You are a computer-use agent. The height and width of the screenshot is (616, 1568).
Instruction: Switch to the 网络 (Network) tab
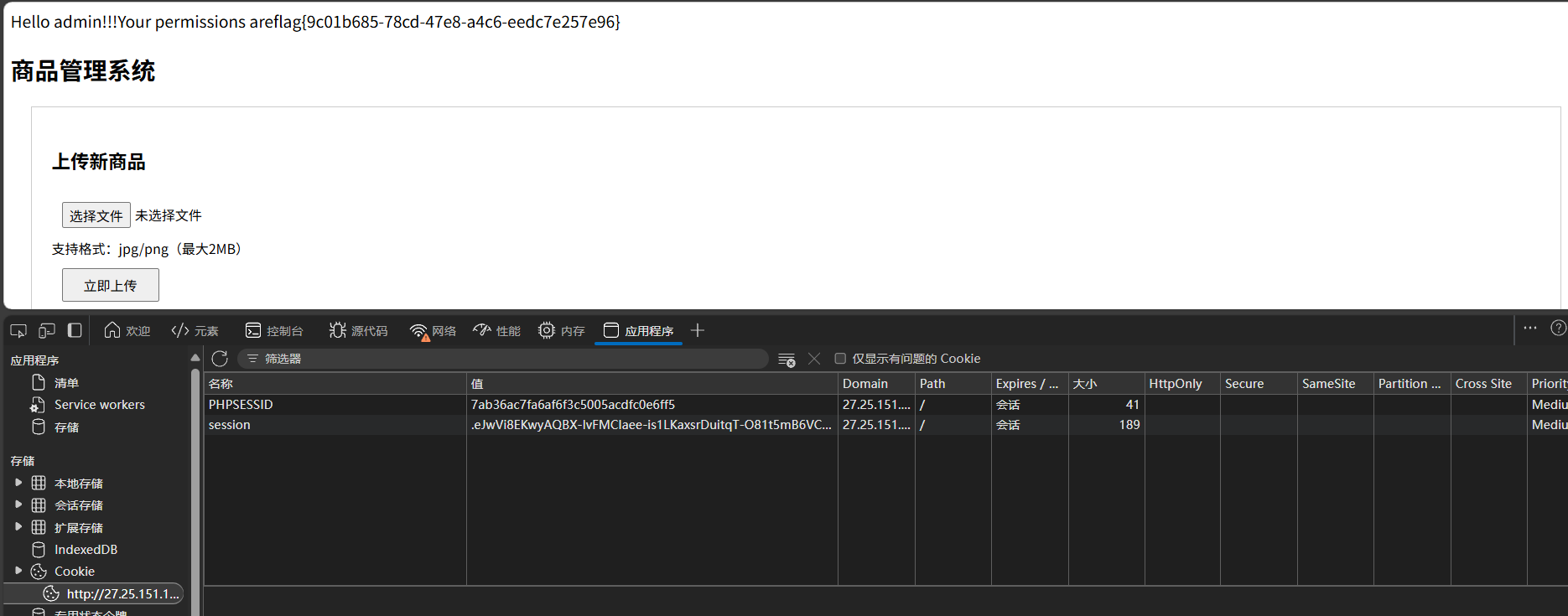click(433, 331)
